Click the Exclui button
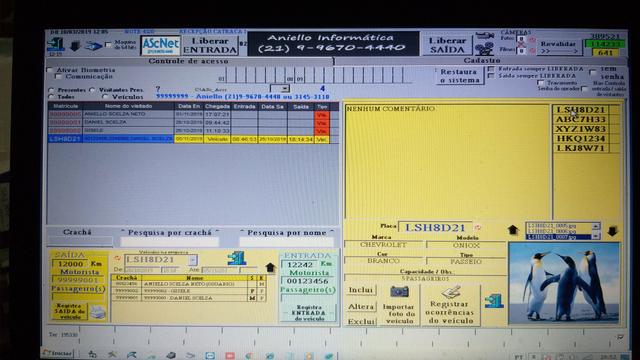640x360 pixels. 361,322
